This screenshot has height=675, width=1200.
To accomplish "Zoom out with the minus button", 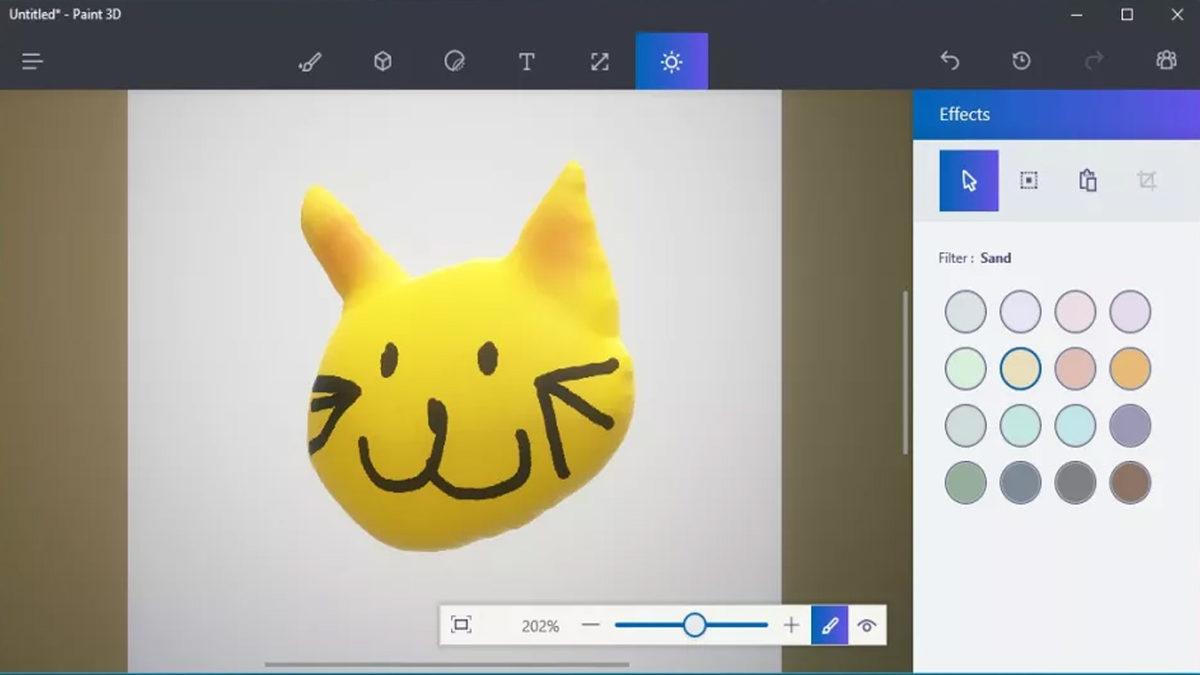I will click(591, 626).
